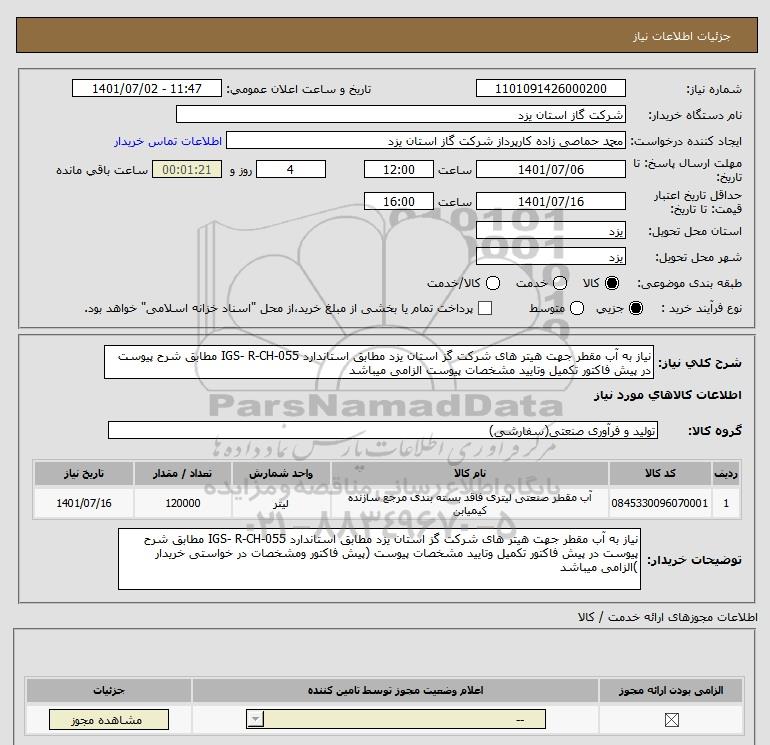770x745 pixels.
Task: Click the تاریخ نیاز column header
Action: tap(83, 473)
